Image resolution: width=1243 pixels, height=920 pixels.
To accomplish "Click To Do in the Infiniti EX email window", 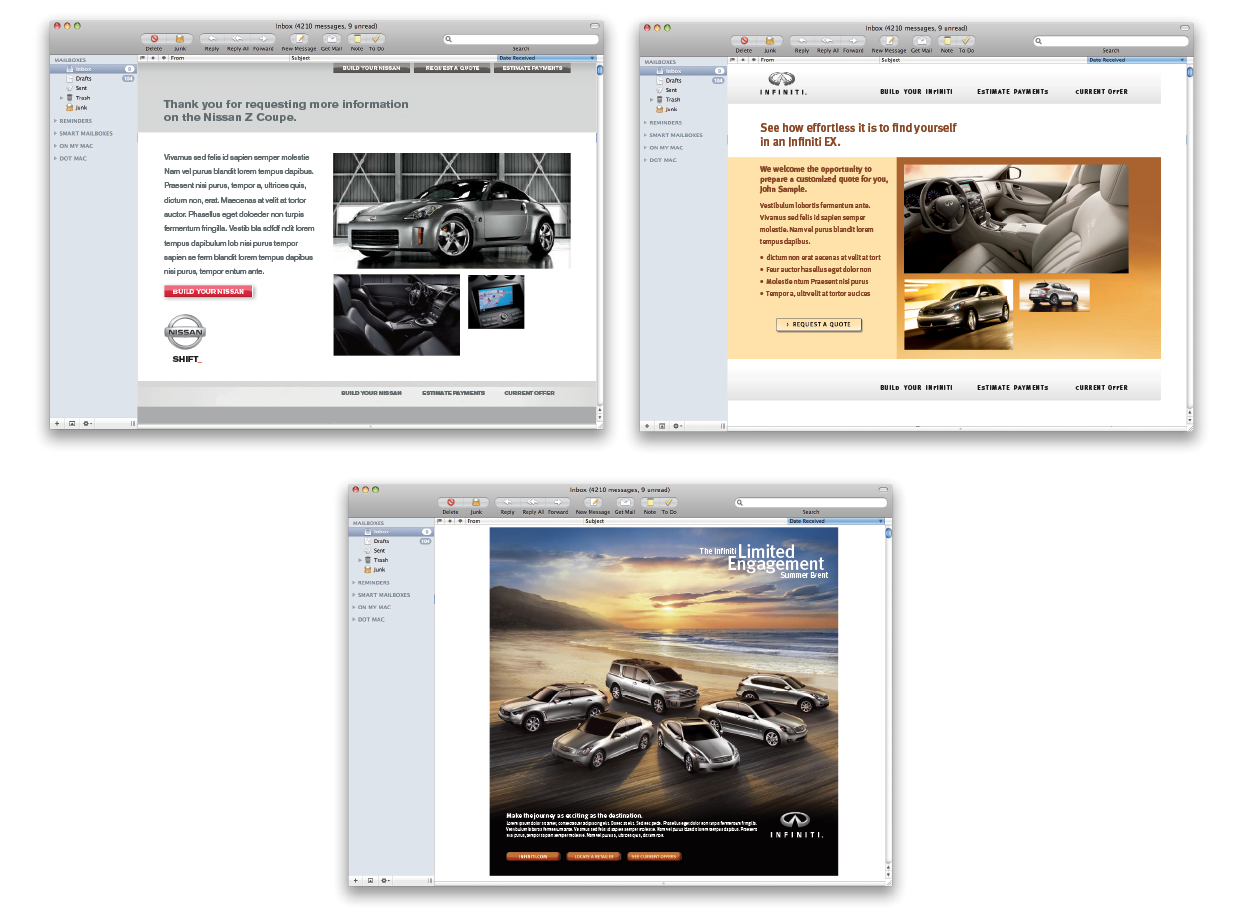I will (966, 41).
